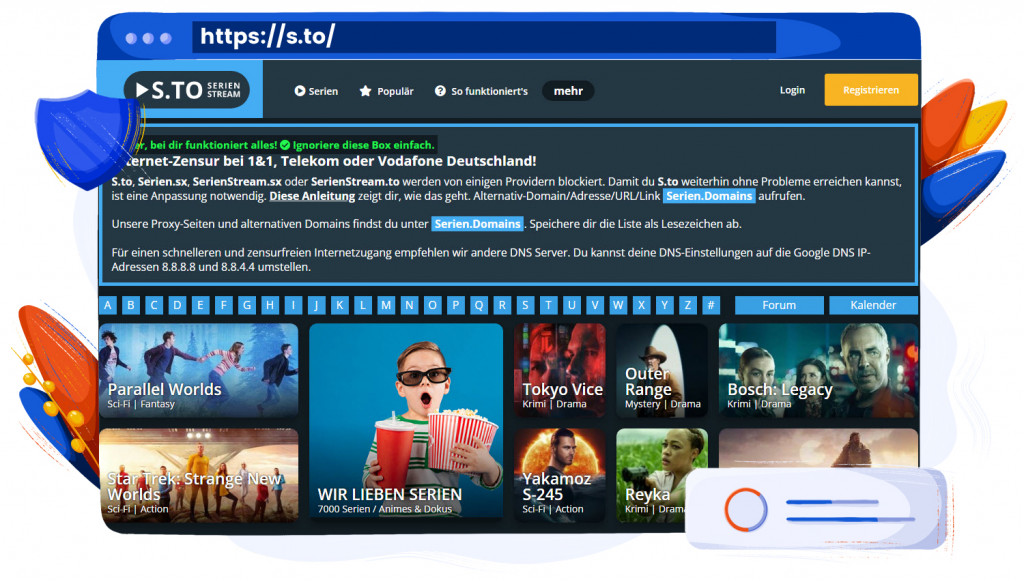Open the Kalender tab
This screenshot has height=582, width=1024.
[873, 305]
